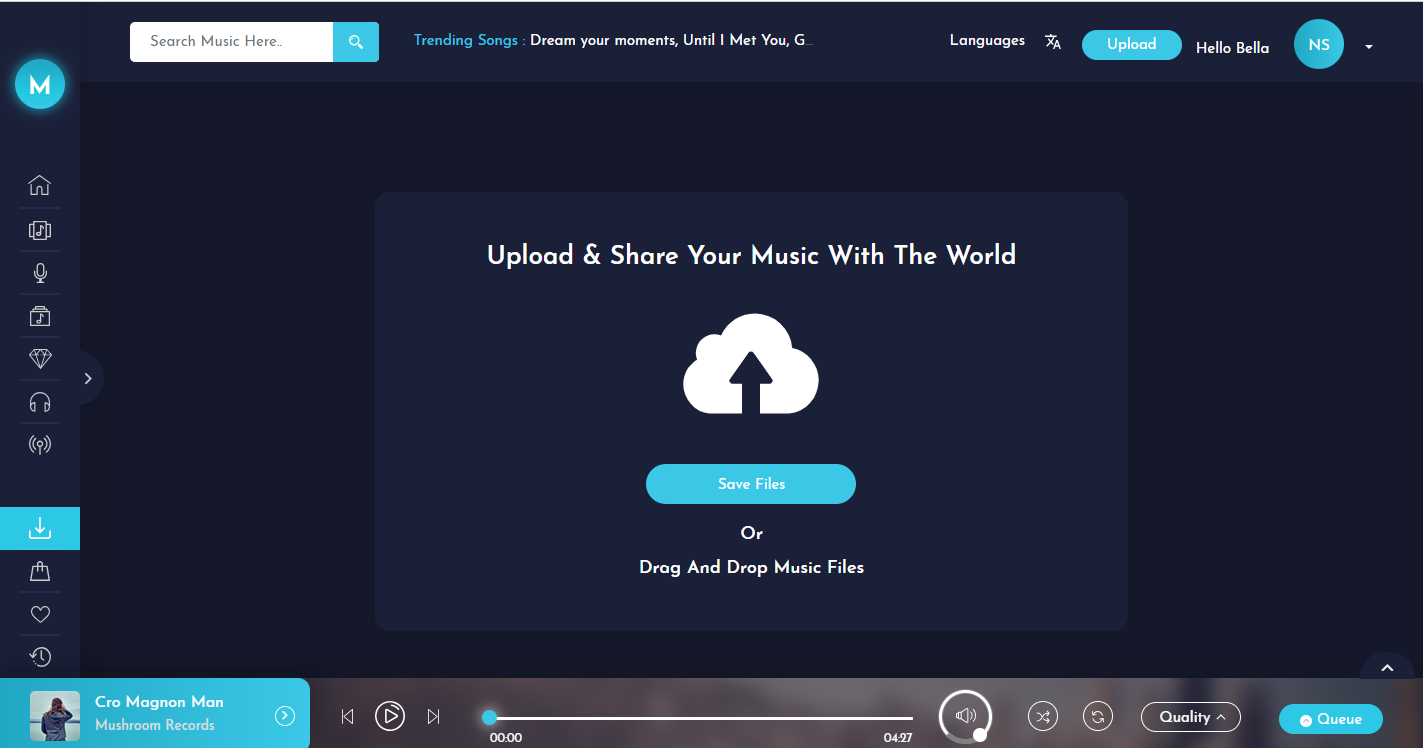Open the History clock icon
This screenshot has height=748, width=1423.
coord(40,657)
